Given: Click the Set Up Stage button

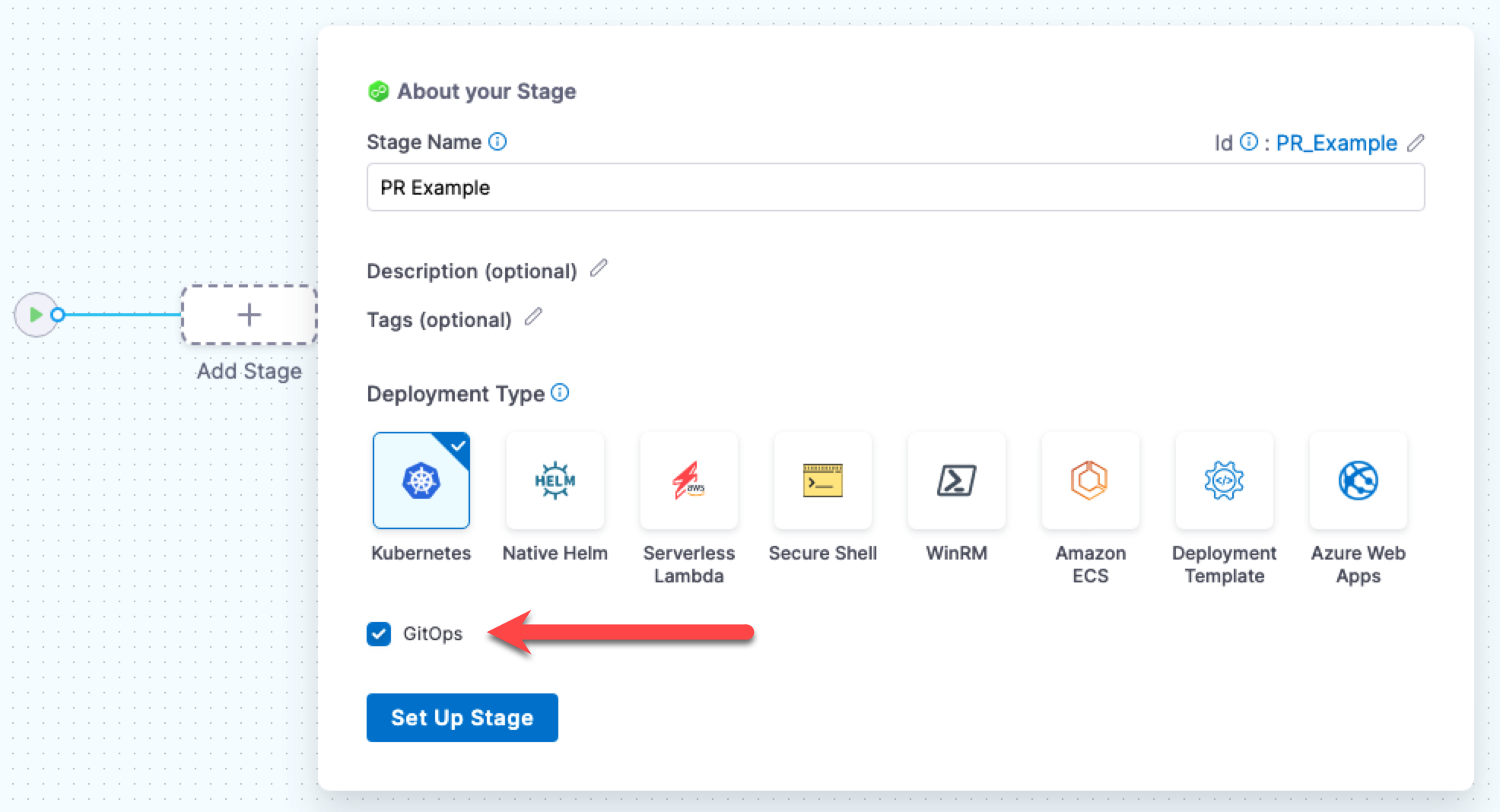Looking at the screenshot, I should click(x=462, y=717).
